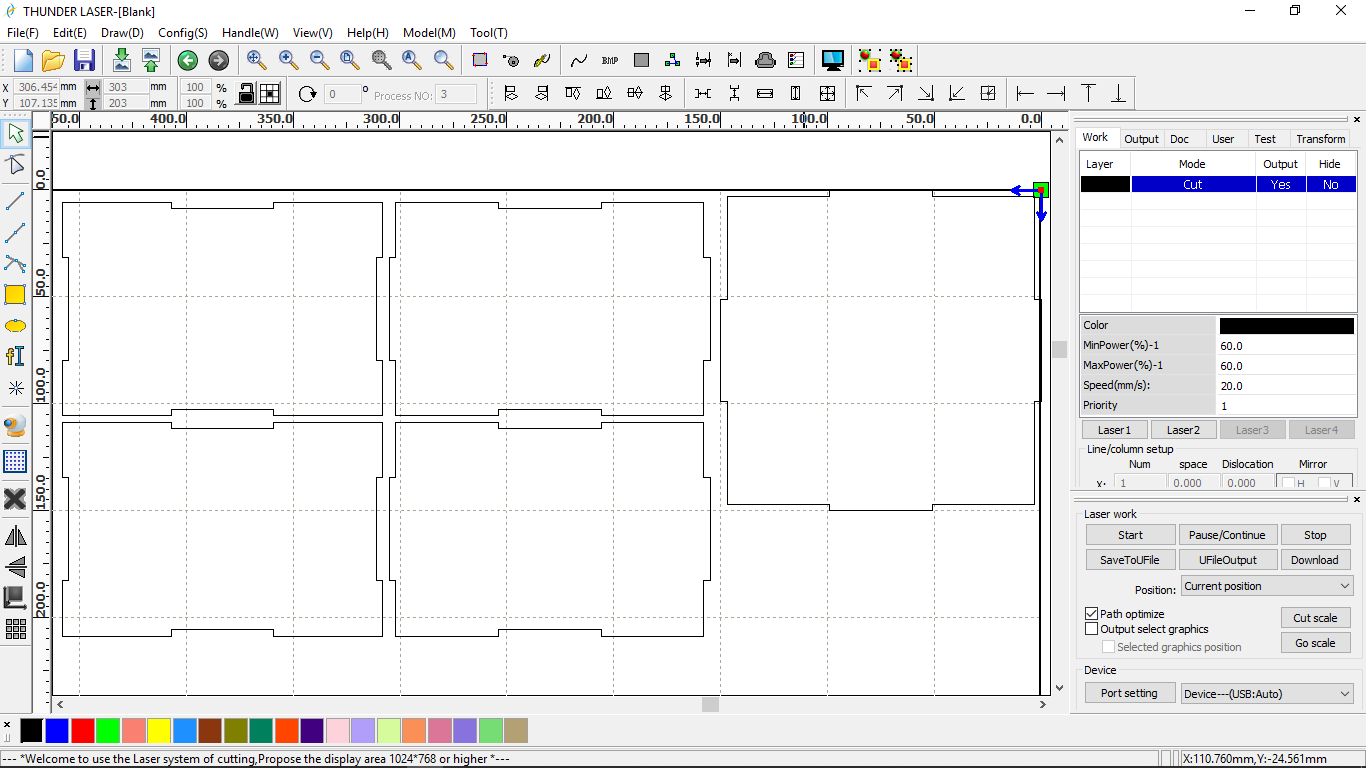
Task: Click the Zoom Out magnifier icon
Action: click(319, 60)
